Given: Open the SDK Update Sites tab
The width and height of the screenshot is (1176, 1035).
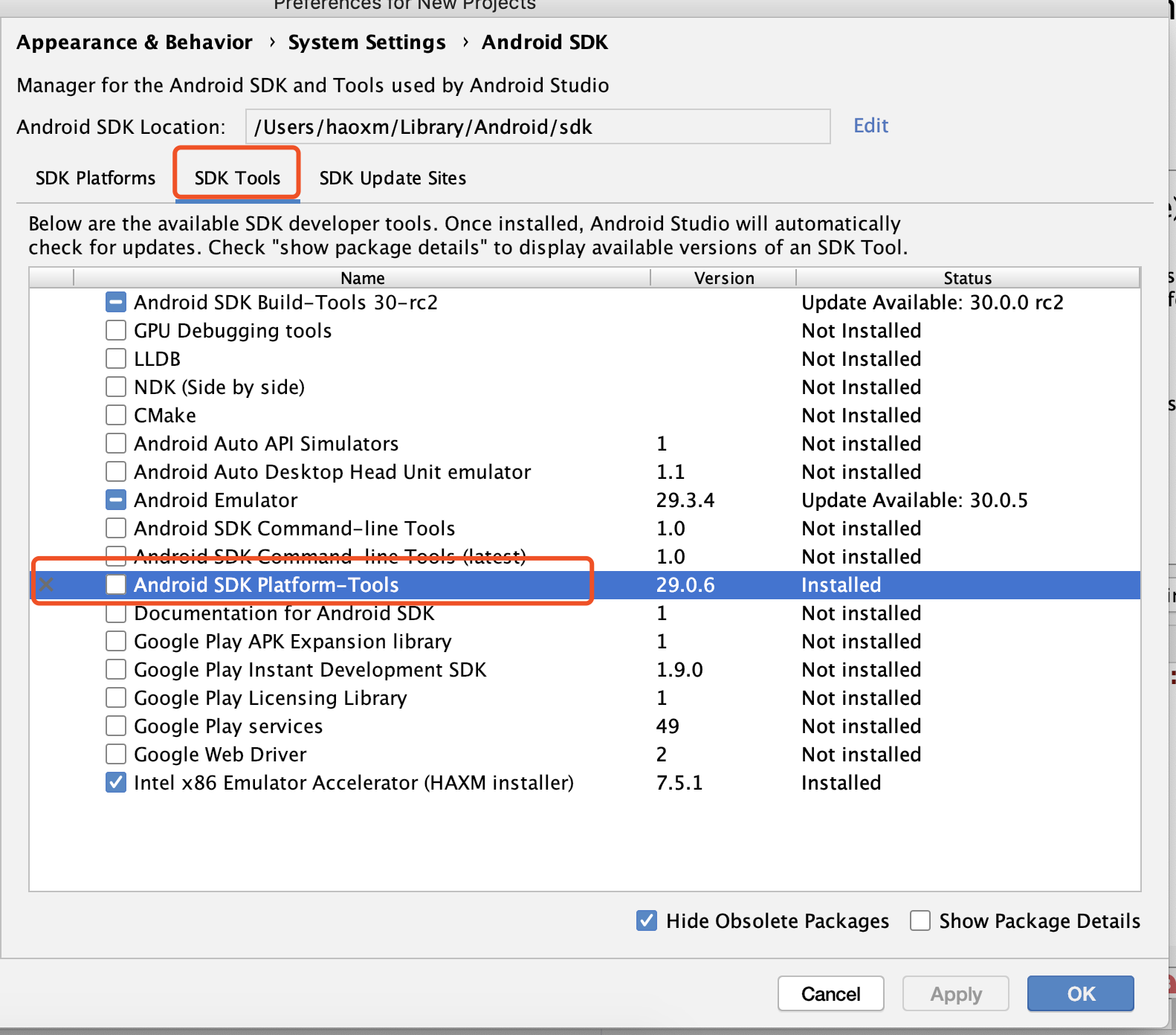Looking at the screenshot, I should 392,178.
